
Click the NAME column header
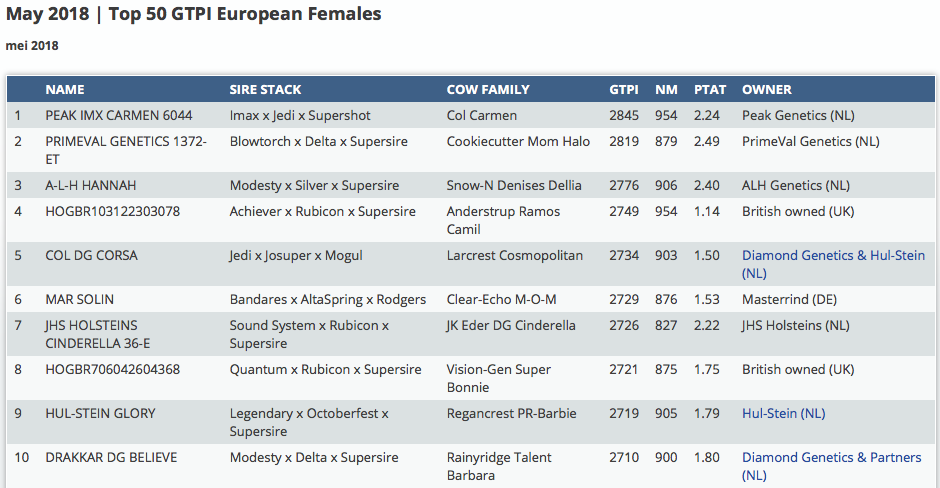coord(65,90)
